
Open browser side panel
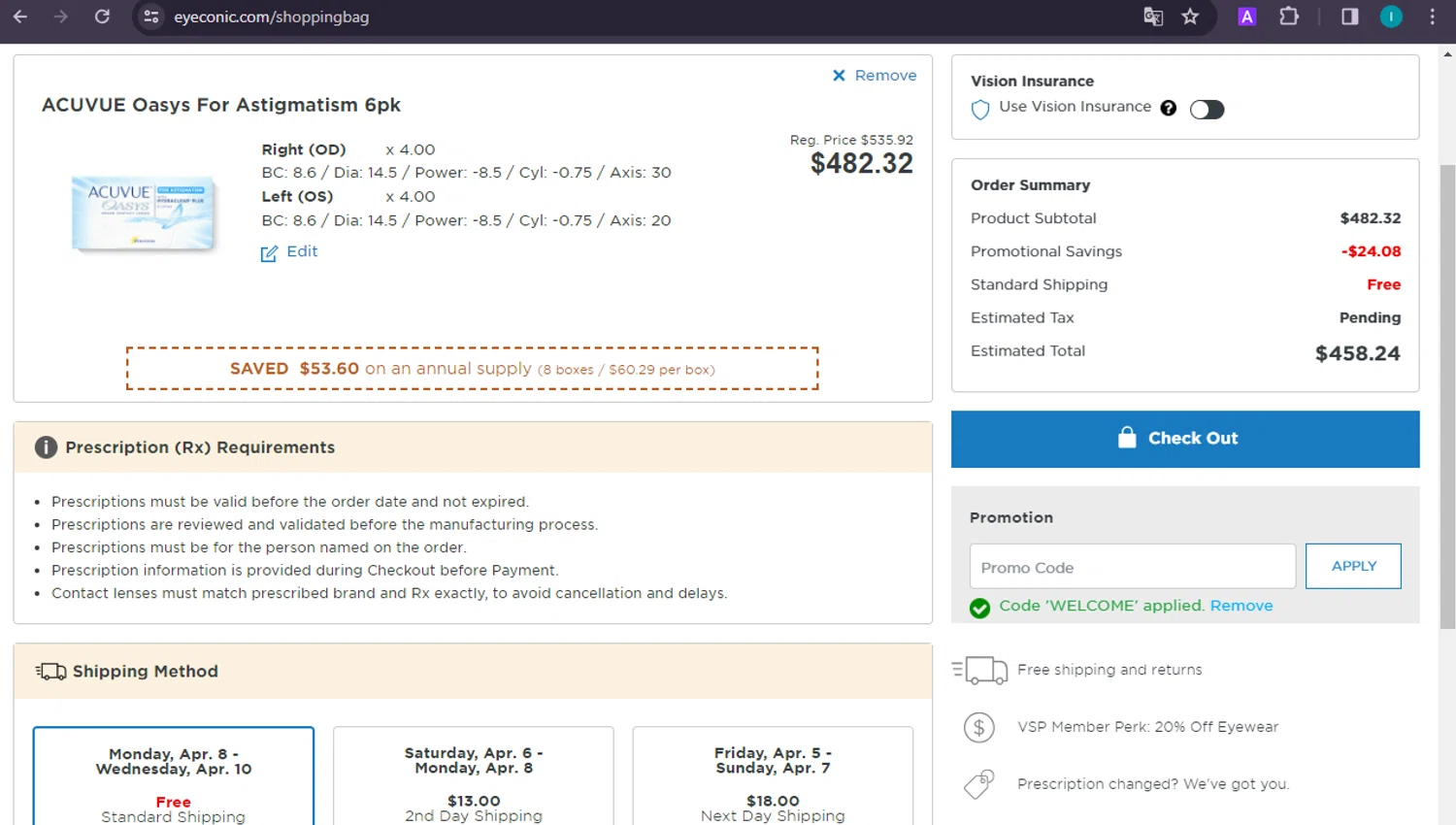point(1349,16)
